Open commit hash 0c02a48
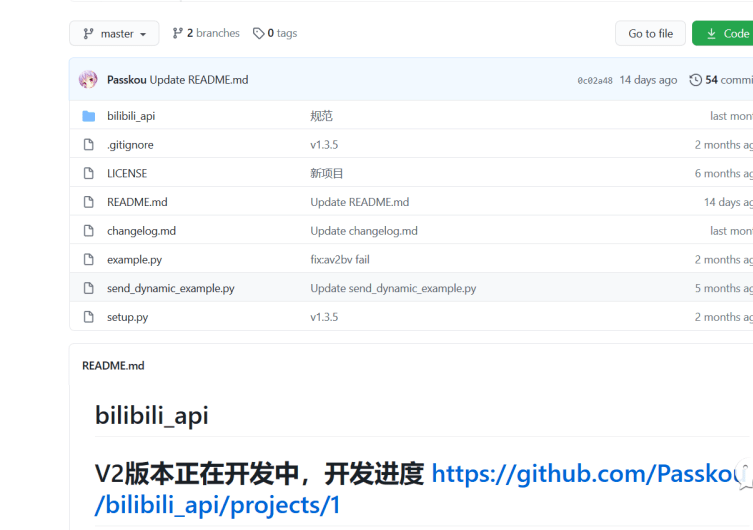Viewport: 753px width, 530px height. coord(595,81)
